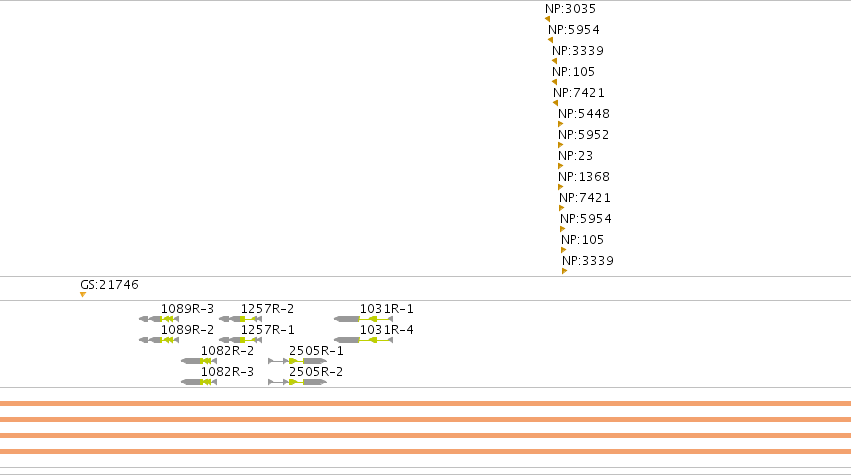This screenshot has height=475, width=851.
Task: Select the 1082R-3 transcript label
Action: 227,372
